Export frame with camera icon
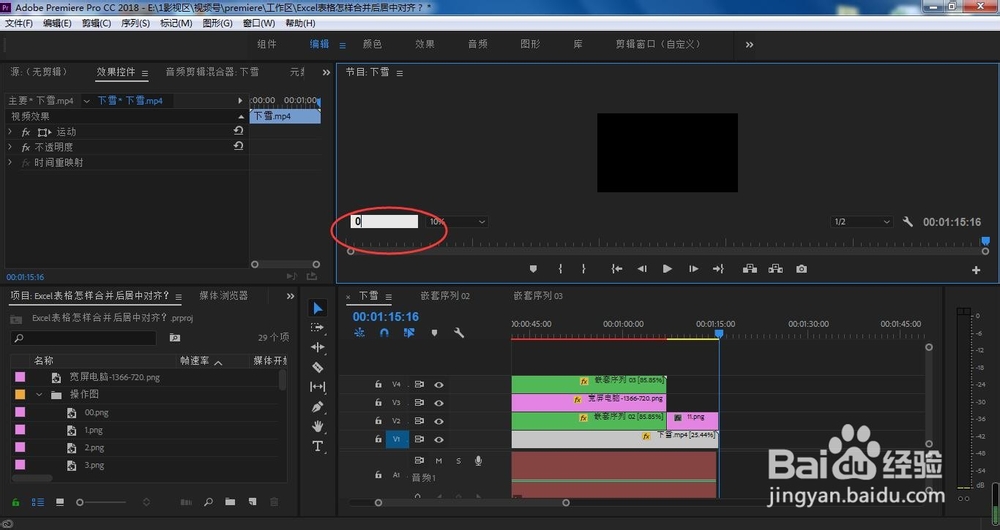This screenshot has height=530, width=1000. pos(802,269)
